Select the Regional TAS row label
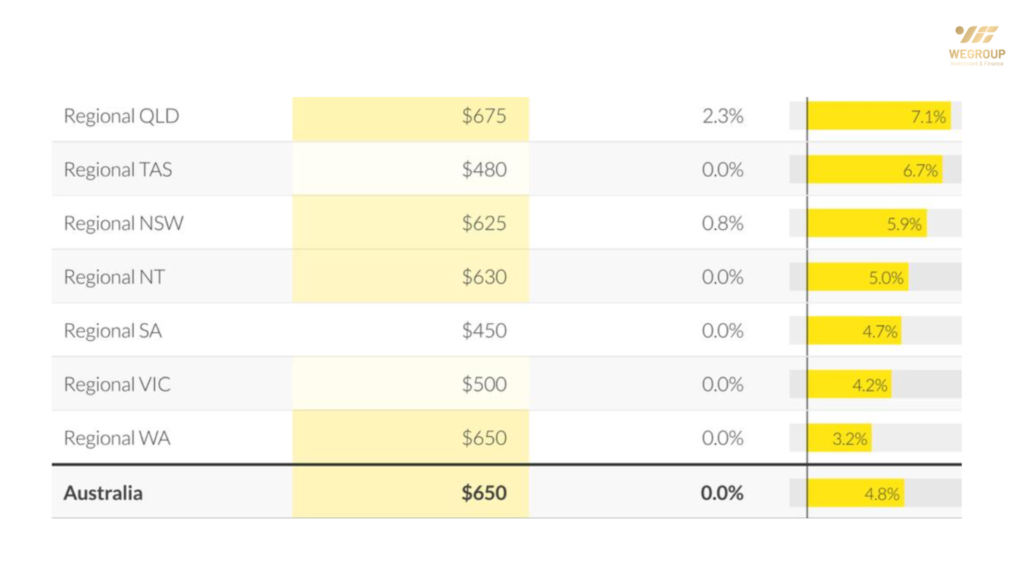Image resolution: width=1024 pixels, height=576 pixels. point(117,170)
